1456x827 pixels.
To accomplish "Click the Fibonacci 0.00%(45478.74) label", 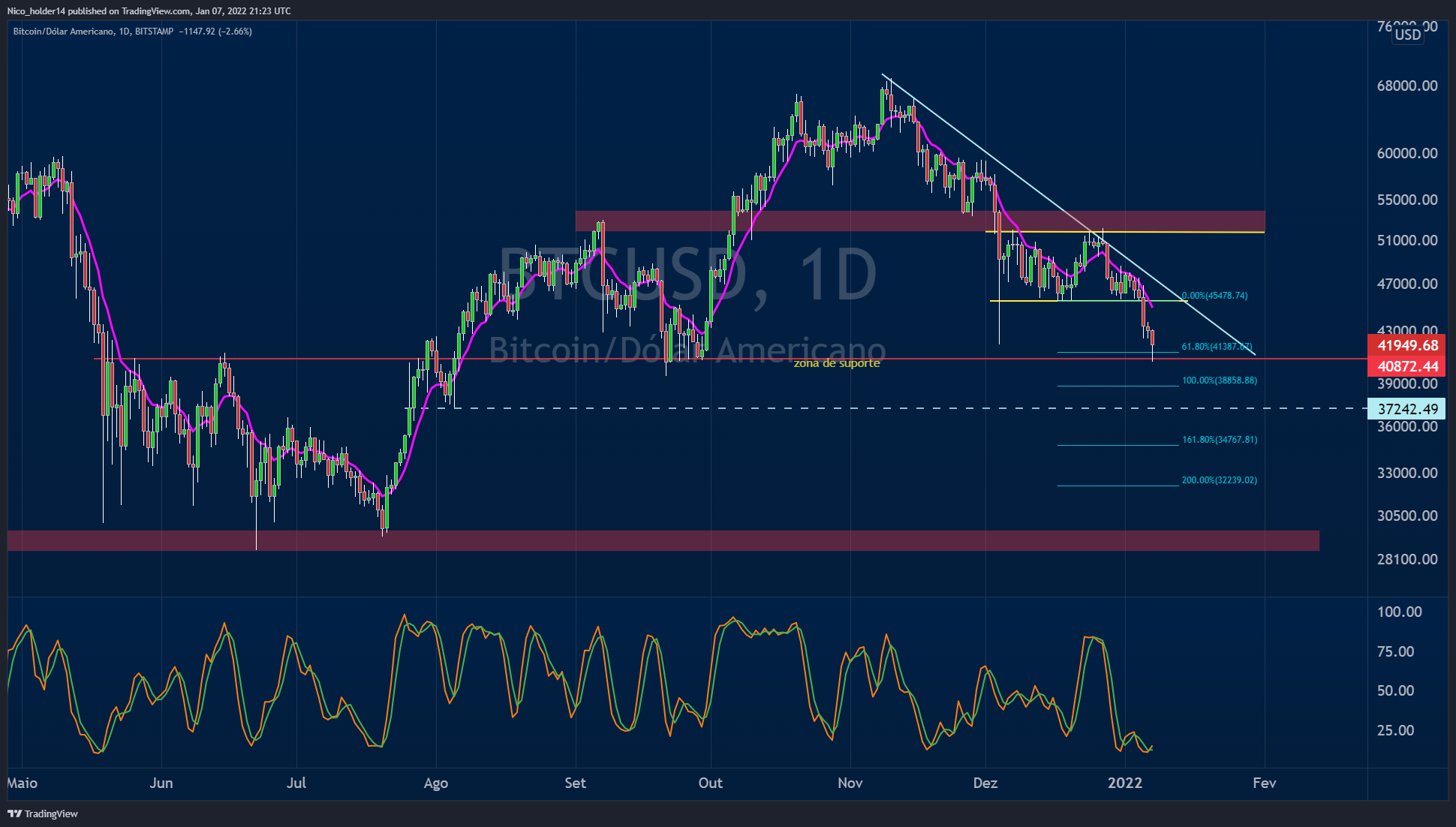I will [x=1214, y=296].
